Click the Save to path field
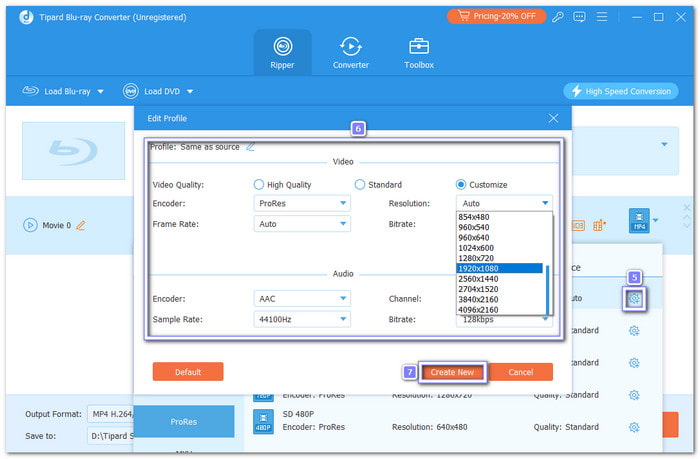Viewport: 700px width, 459px height. pos(111,436)
